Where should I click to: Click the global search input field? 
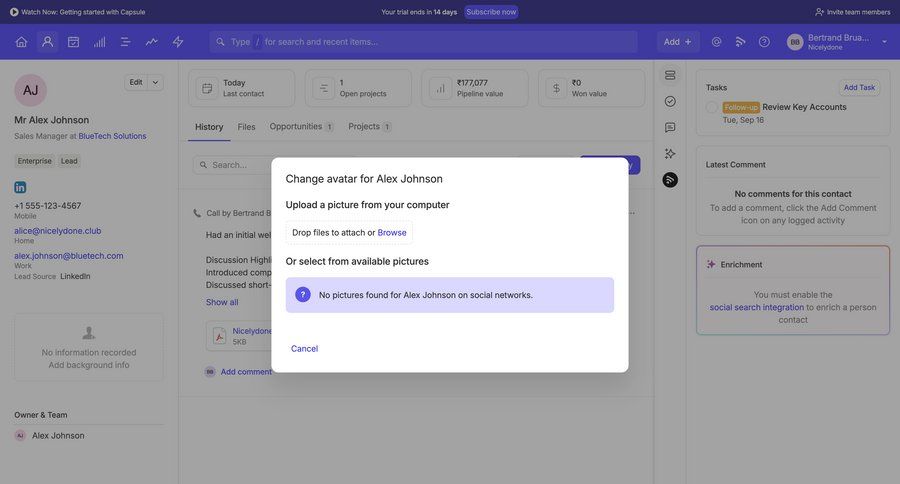point(430,42)
